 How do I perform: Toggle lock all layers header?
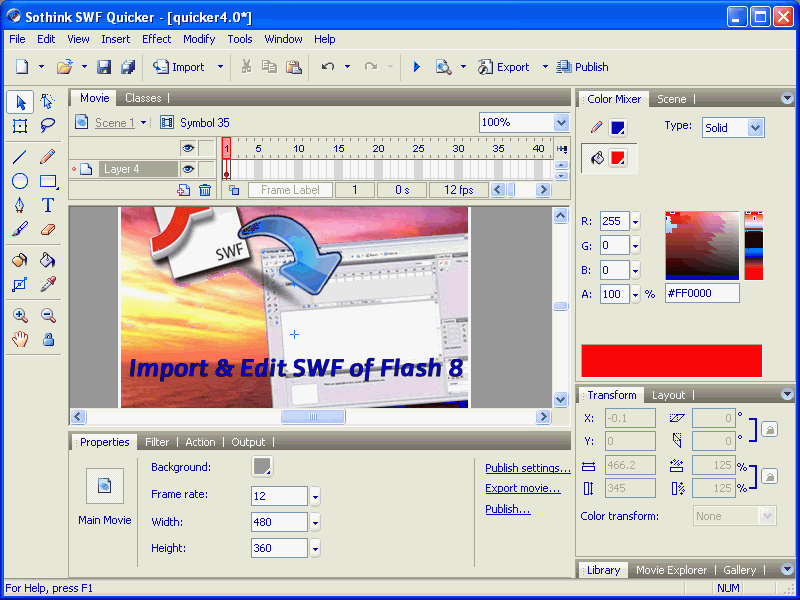point(207,148)
